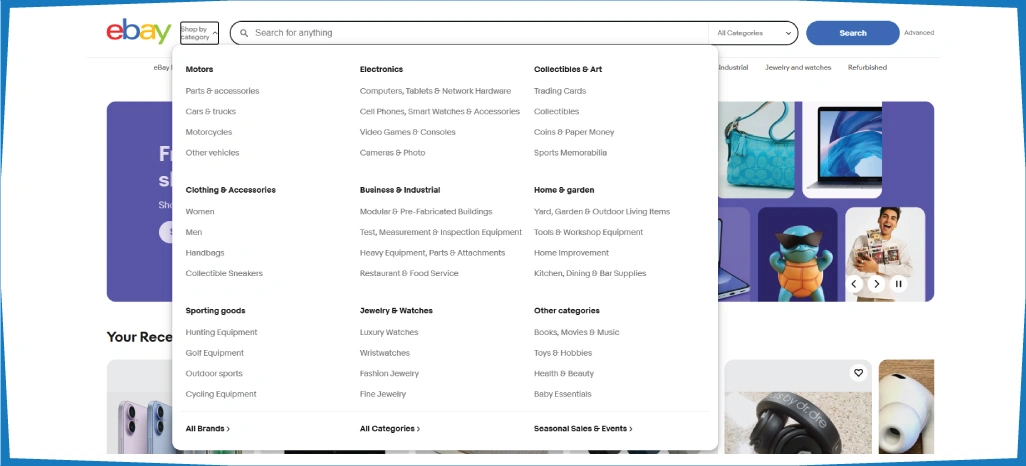Image resolution: width=1026 pixels, height=466 pixels.
Task: Open the Refurbished navigation tab
Action: [x=867, y=67]
